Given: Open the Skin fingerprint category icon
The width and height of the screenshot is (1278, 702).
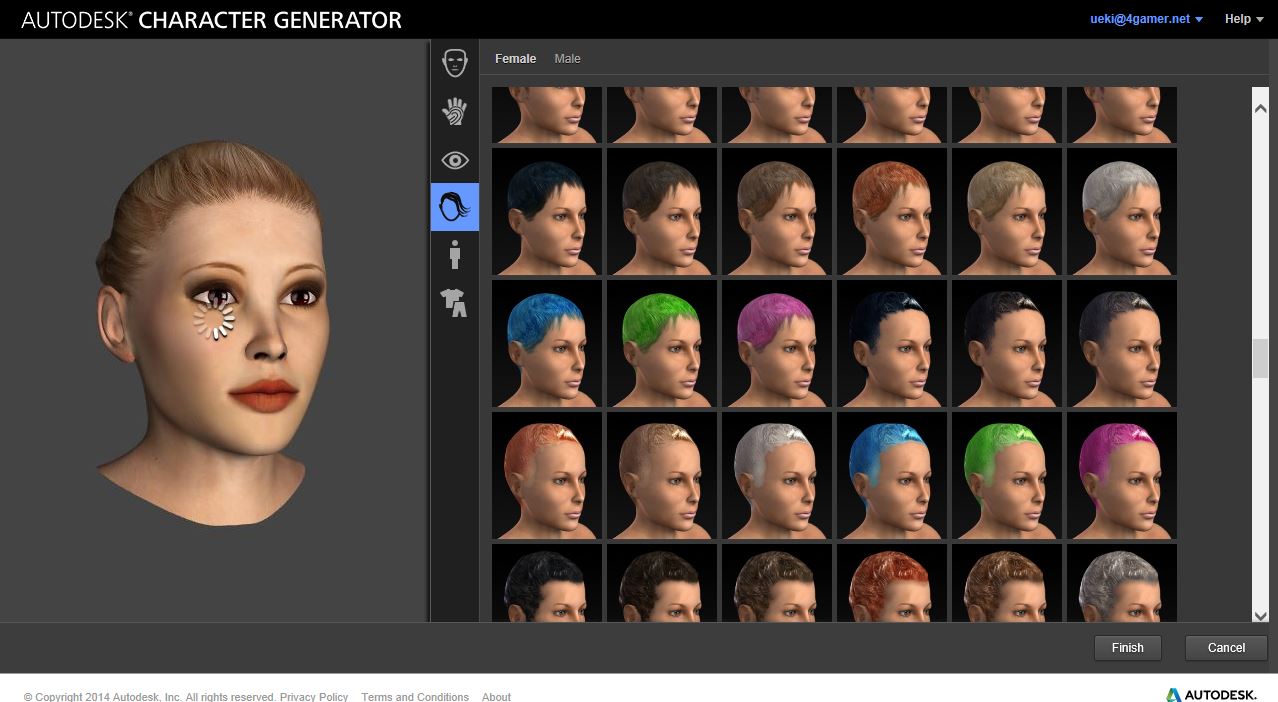Looking at the screenshot, I should (x=455, y=111).
